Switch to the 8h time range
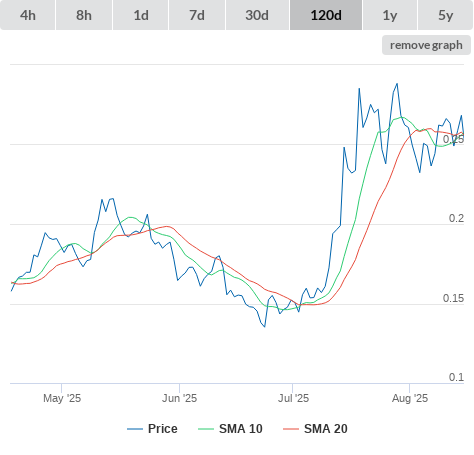 [84, 15]
